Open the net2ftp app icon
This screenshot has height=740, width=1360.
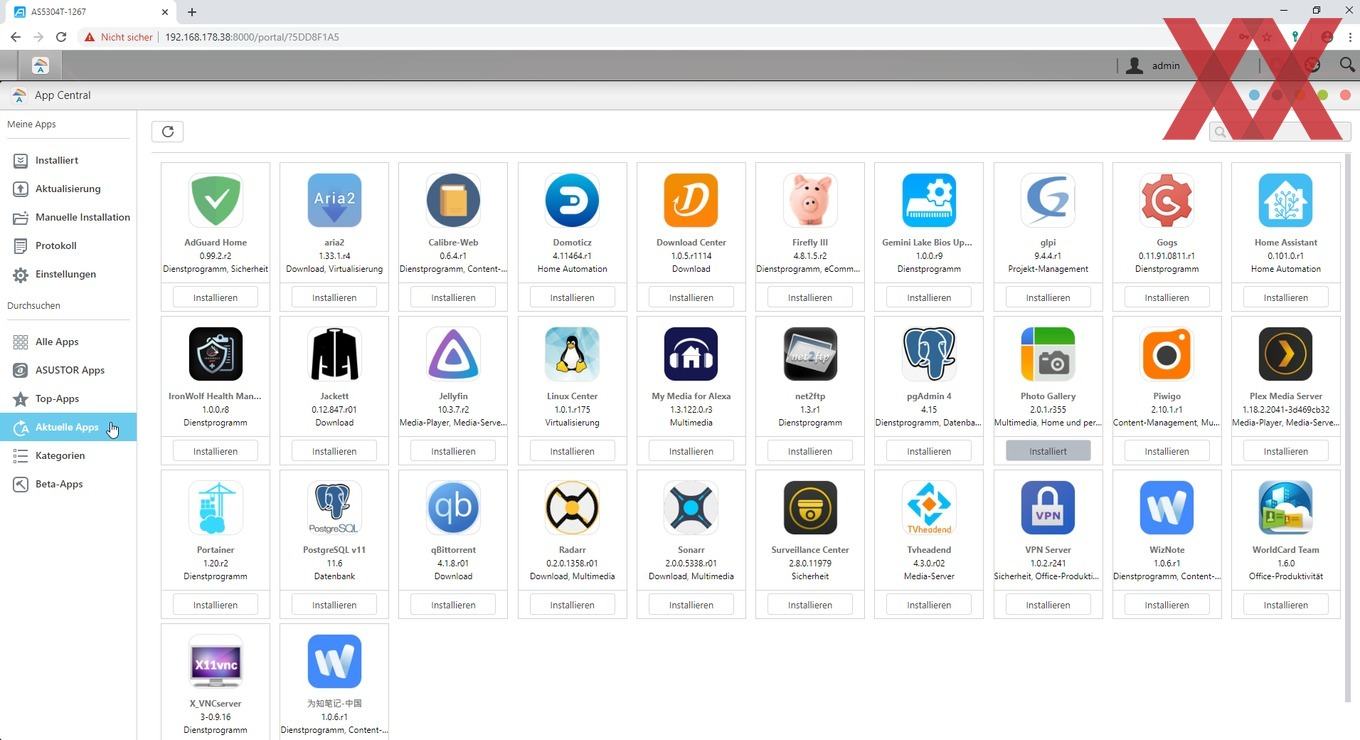[810, 354]
